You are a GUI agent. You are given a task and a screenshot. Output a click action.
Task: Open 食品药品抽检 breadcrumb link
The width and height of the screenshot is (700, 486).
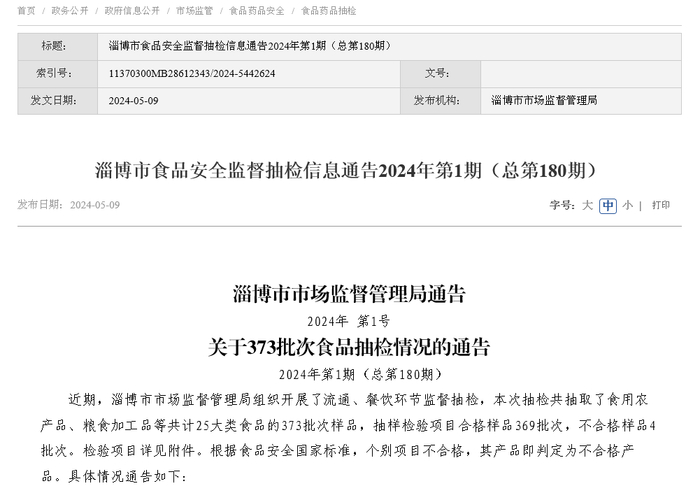[x=329, y=11]
